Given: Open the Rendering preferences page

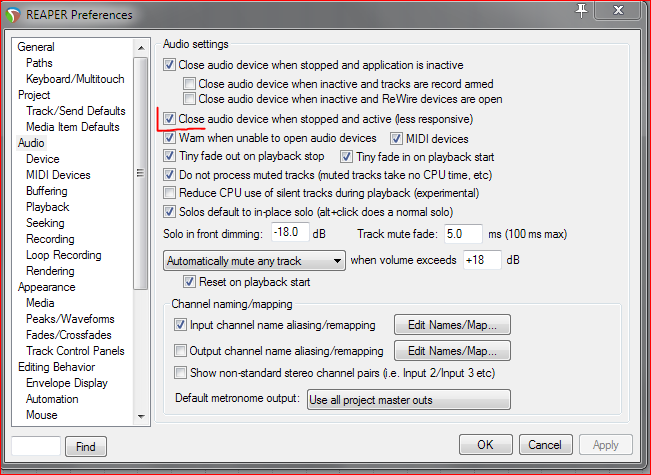Looking at the screenshot, I should pyautogui.click(x=50, y=271).
